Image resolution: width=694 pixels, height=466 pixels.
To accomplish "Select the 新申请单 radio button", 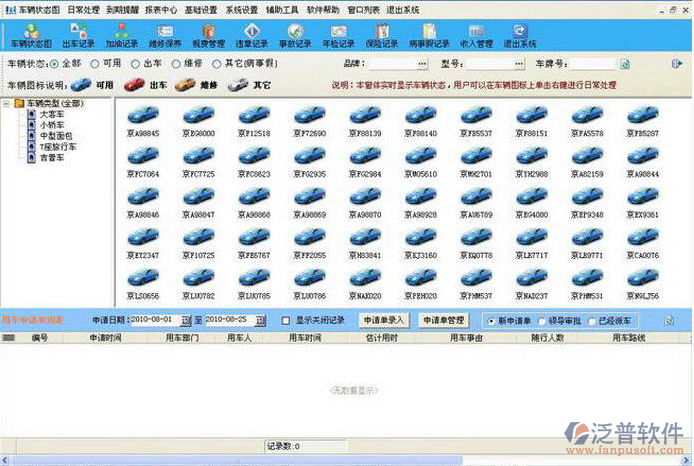I will click(490, 321).
